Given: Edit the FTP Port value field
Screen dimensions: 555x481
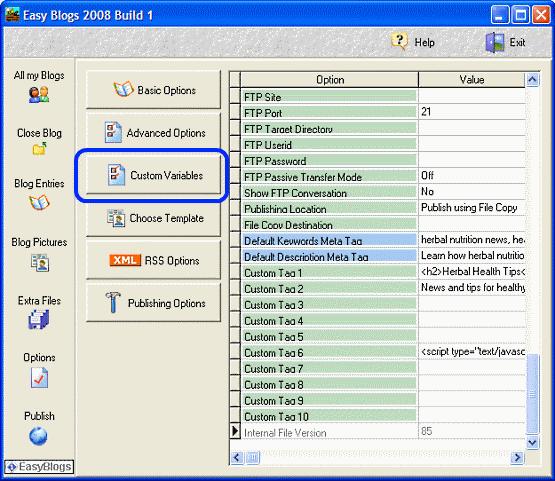Looking at the screenshot, I should [x=472, y=112].
